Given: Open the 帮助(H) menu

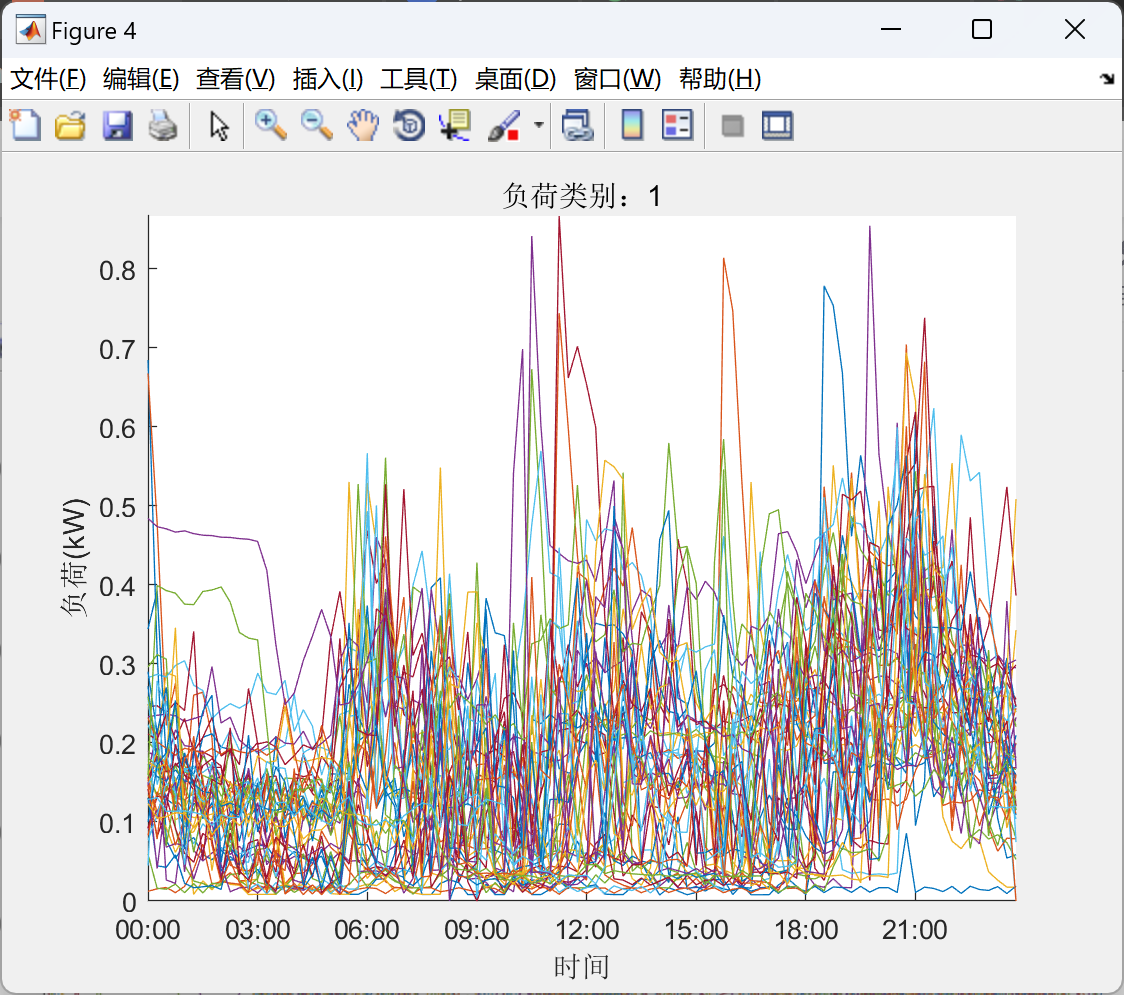Looking at the screenshot, I should [720, 79].
